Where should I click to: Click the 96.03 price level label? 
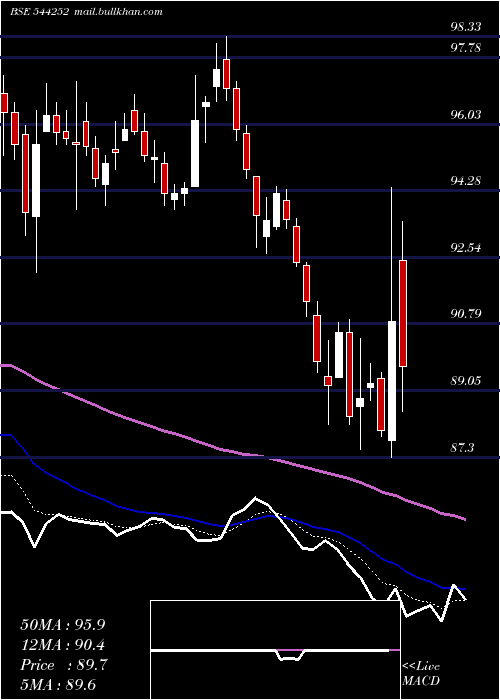pos(466,115)
